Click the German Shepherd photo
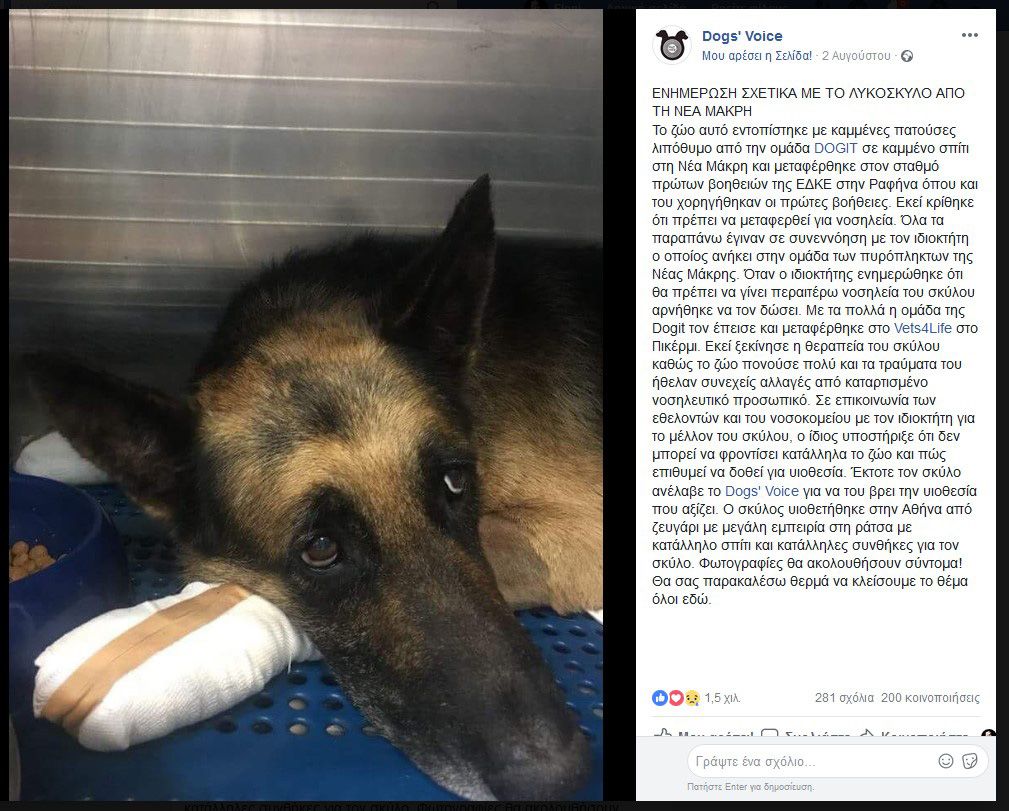This screenshot has width=1009, height=811. point(306,406)
